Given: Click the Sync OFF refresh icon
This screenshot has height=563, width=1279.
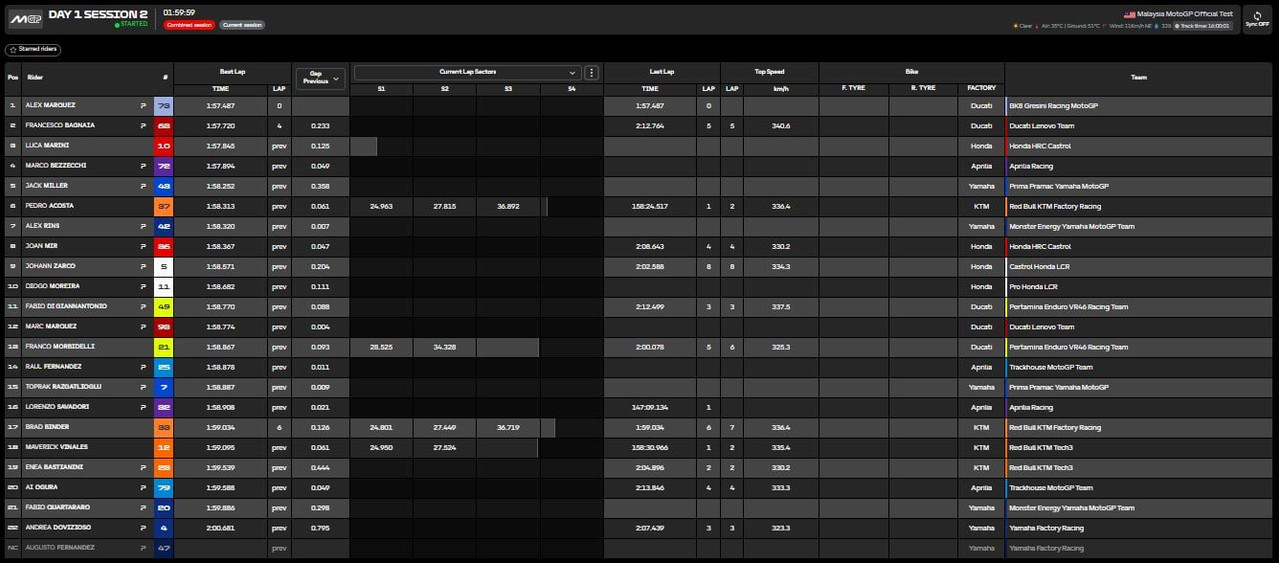Looking at the screenshot, I should pyautogui.click(x=1256, y=15).
